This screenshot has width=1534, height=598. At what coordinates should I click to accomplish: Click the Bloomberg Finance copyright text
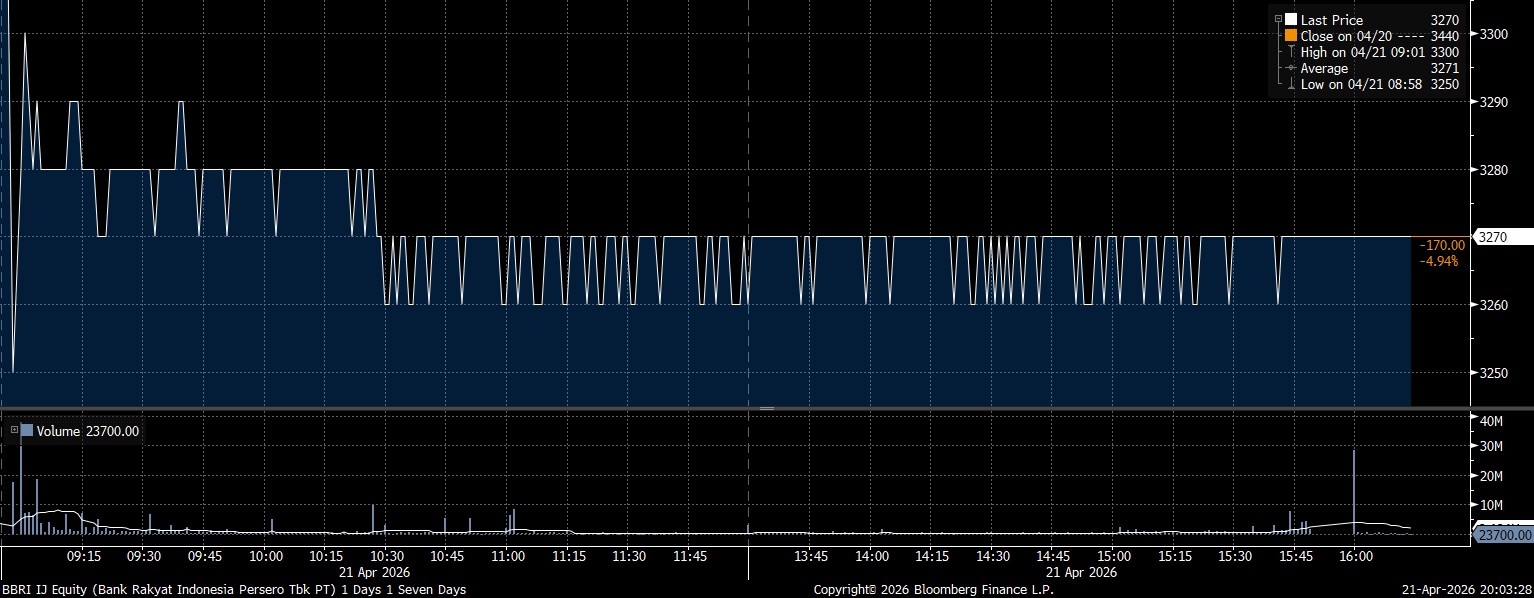point(932,590)
